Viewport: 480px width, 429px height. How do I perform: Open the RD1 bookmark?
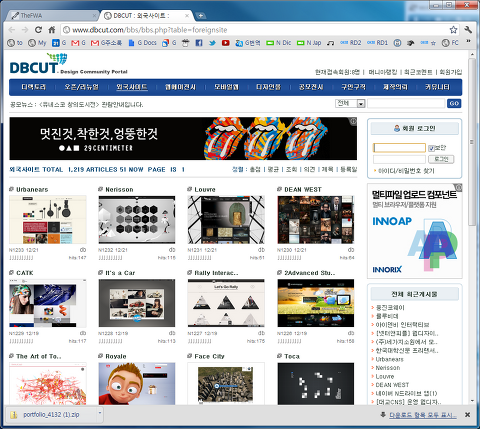click(377, 43)
